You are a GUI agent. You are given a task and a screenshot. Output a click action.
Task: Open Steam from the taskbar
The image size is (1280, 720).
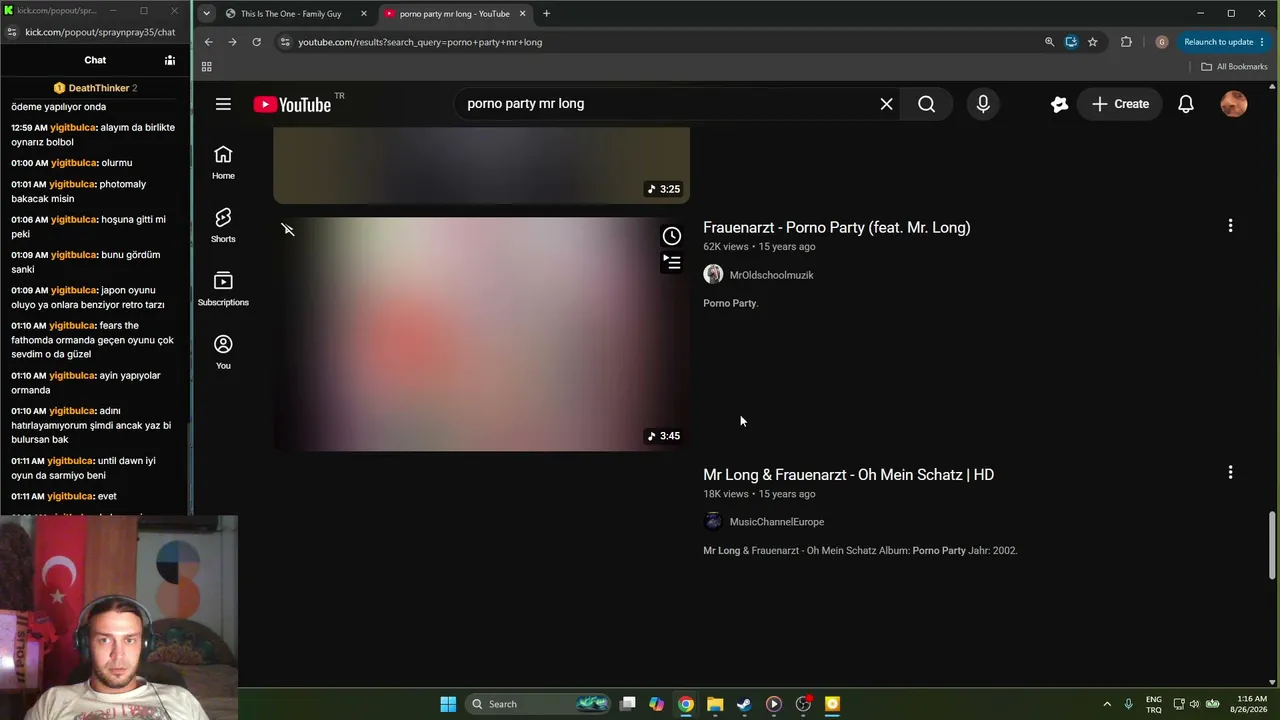coord(744,704)
